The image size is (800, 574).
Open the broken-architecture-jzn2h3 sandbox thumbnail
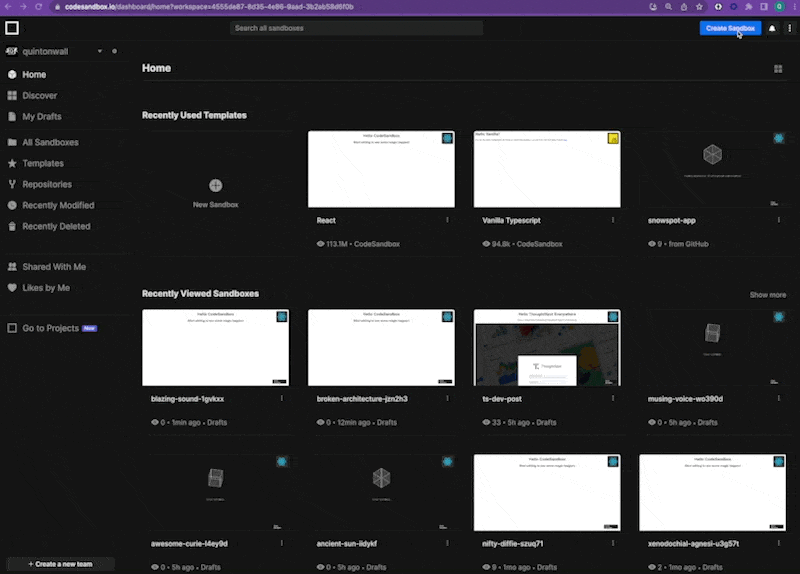tap(381, 347)
